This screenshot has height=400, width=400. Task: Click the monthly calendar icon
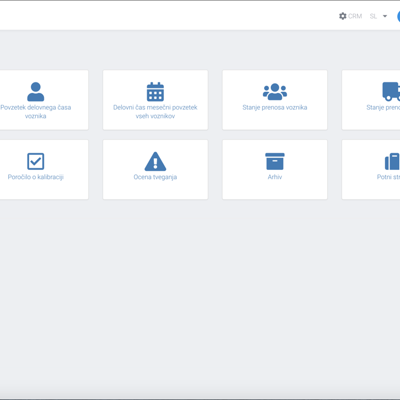click(x=155, y=92)
